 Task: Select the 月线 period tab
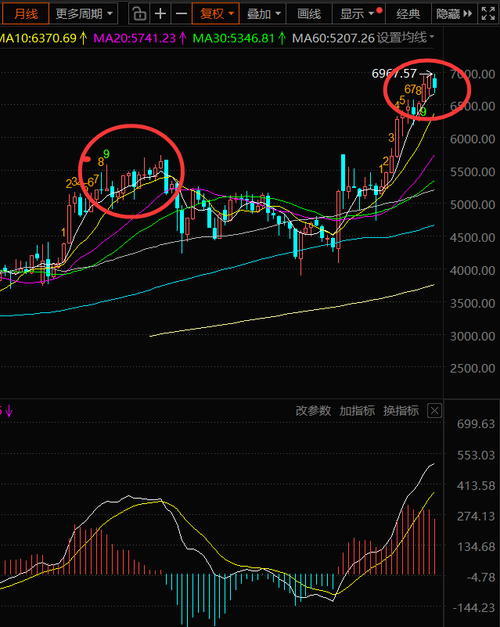point(26,14)
